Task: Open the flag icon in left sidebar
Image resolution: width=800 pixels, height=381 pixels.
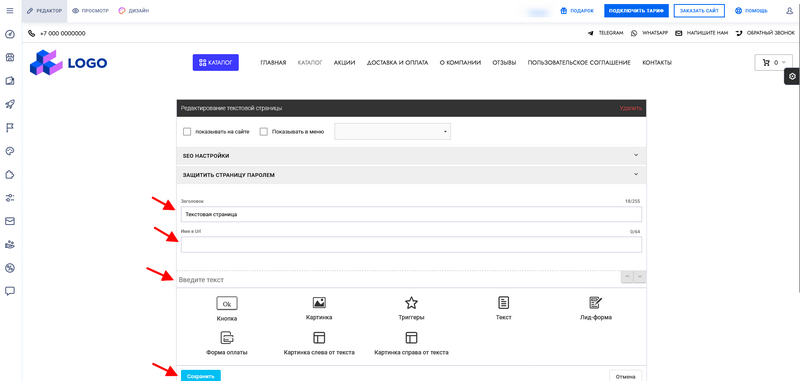Action: tap(10, 128)
